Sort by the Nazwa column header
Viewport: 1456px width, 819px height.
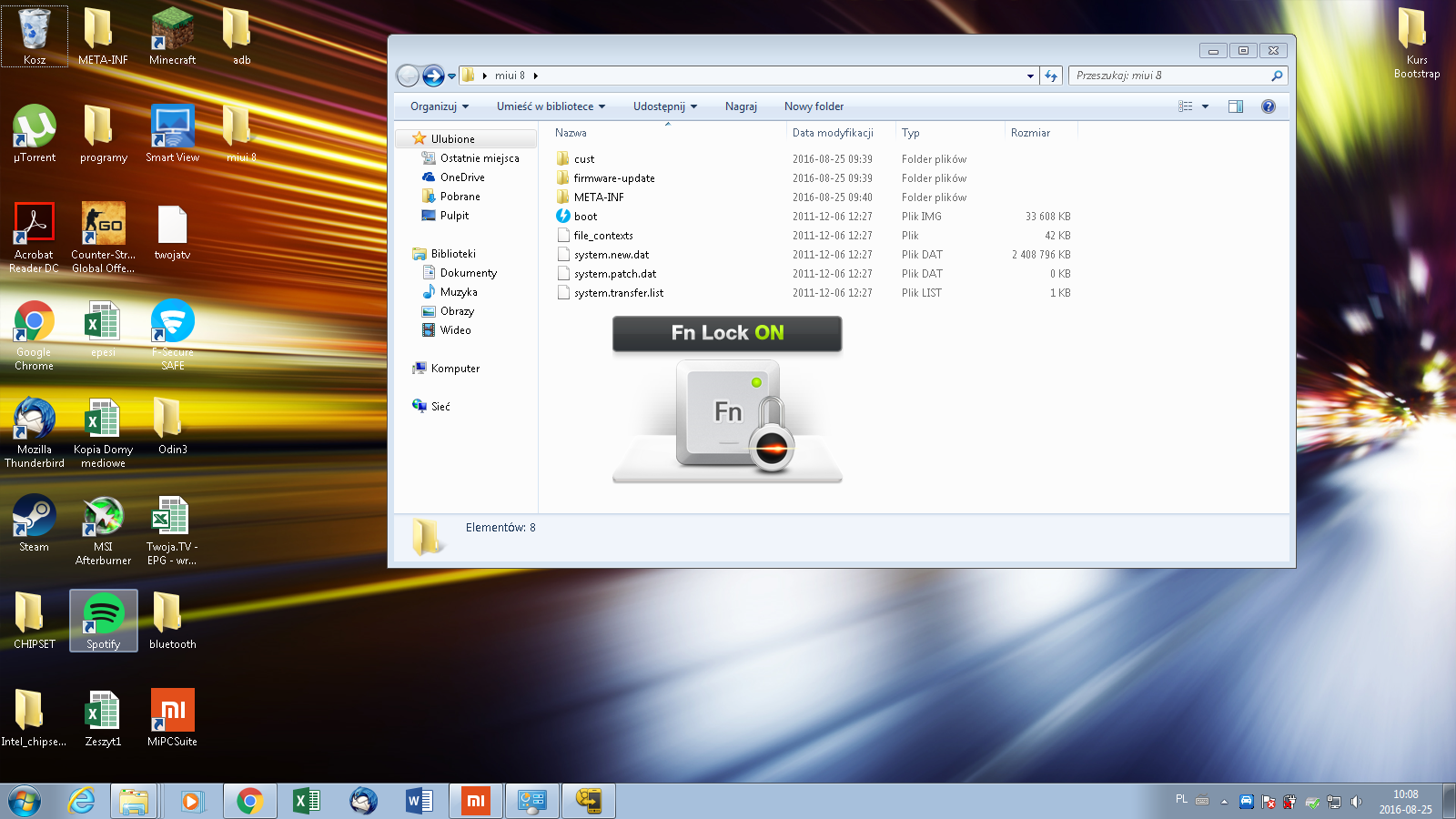[571, 133]
